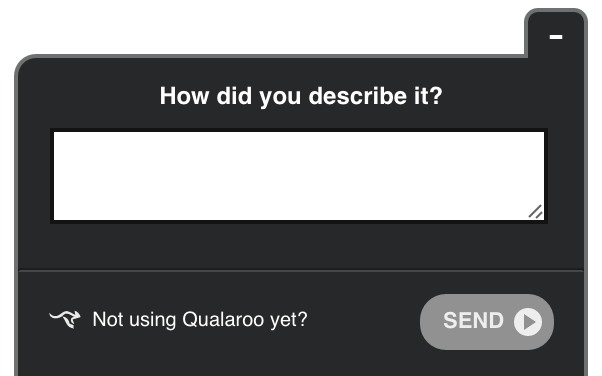Screen dimensions: 602x376
Task: Click the SEND button
Action: [487, 322]
